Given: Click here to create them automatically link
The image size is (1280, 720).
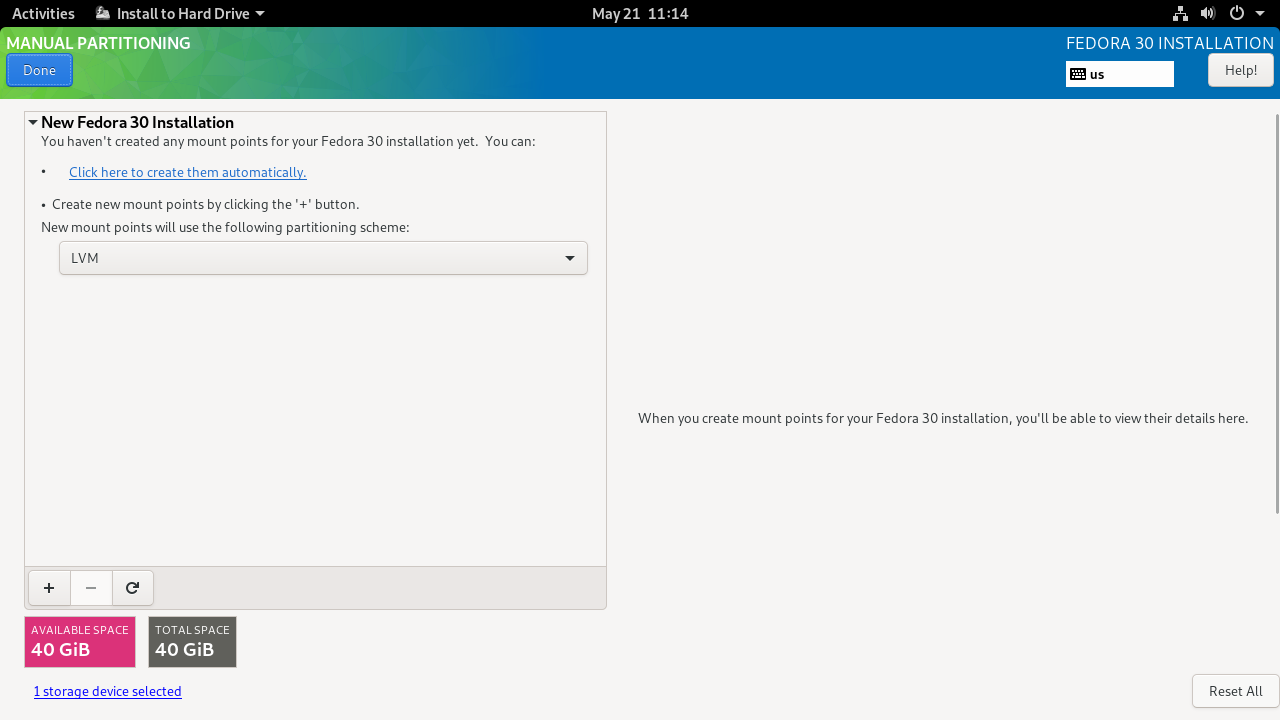Looking at the screenshot, I should (188, 172).
